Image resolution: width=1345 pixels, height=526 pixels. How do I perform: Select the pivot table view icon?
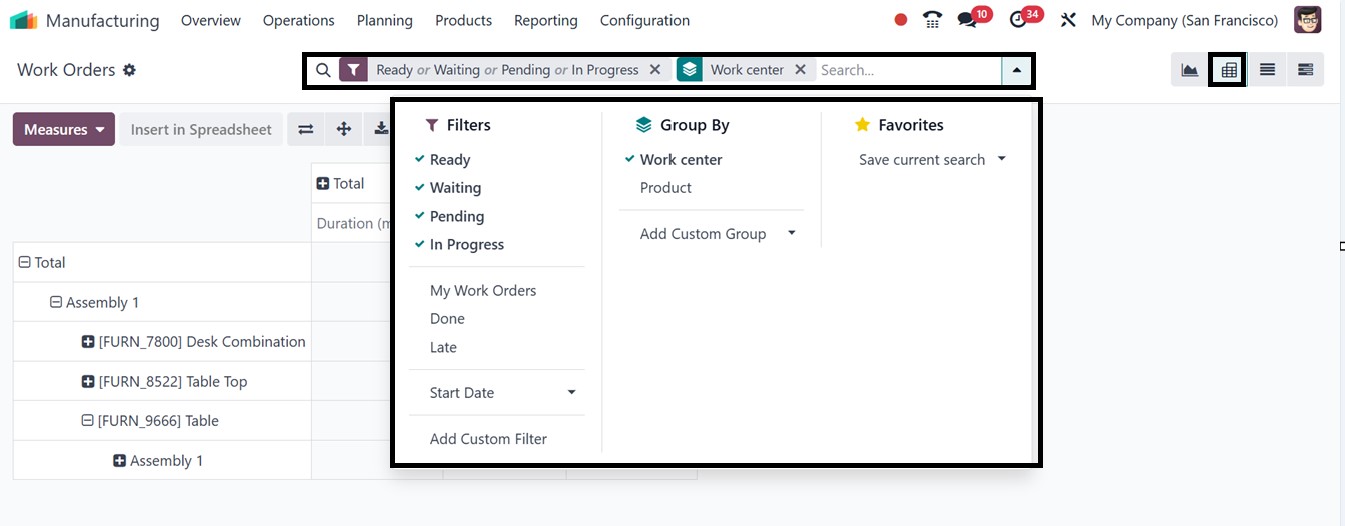tap(1229, 70)
